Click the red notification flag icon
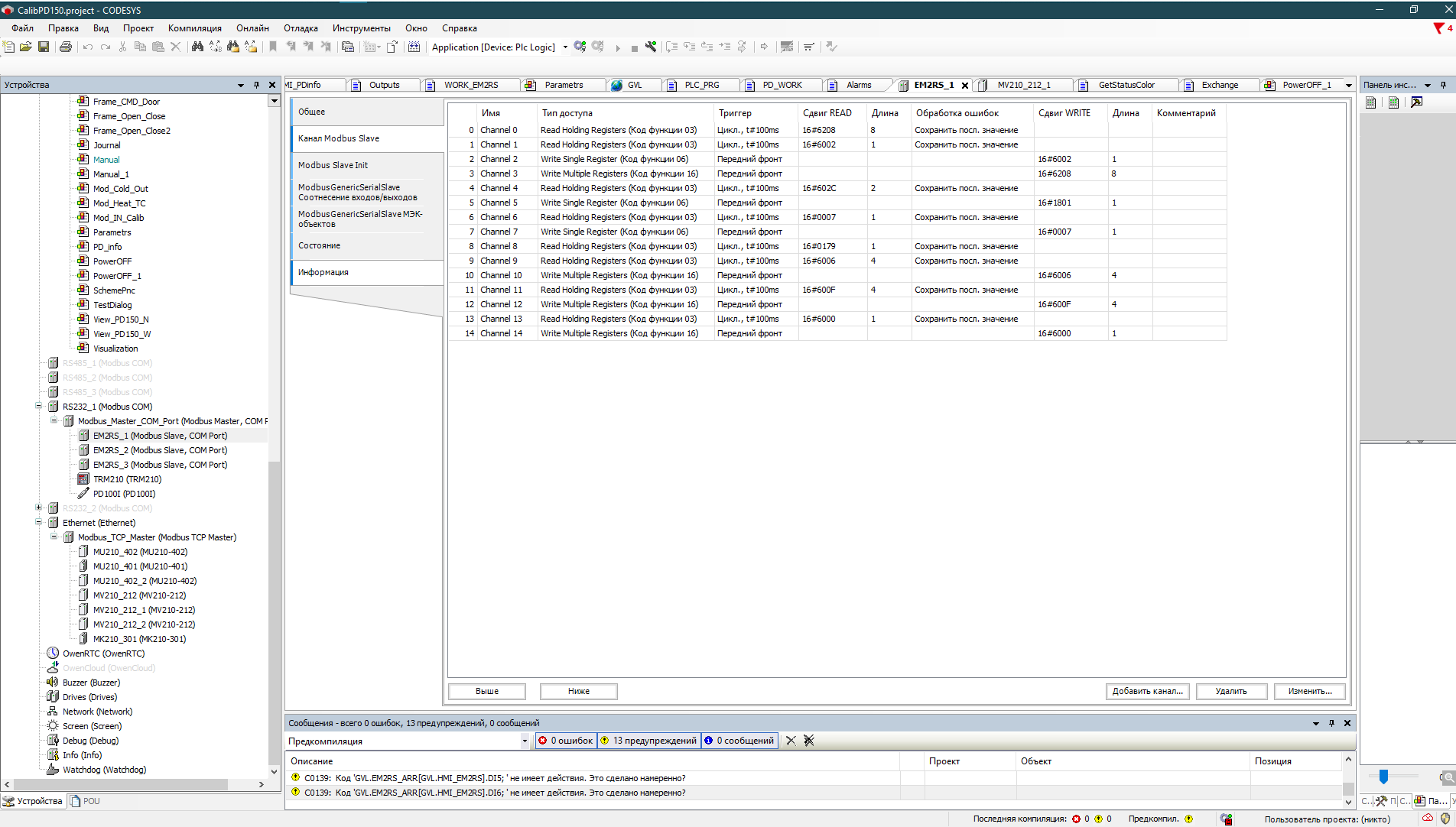Screen dimensions: 1456x827 pyautogui.click(x=1438, y=28)
